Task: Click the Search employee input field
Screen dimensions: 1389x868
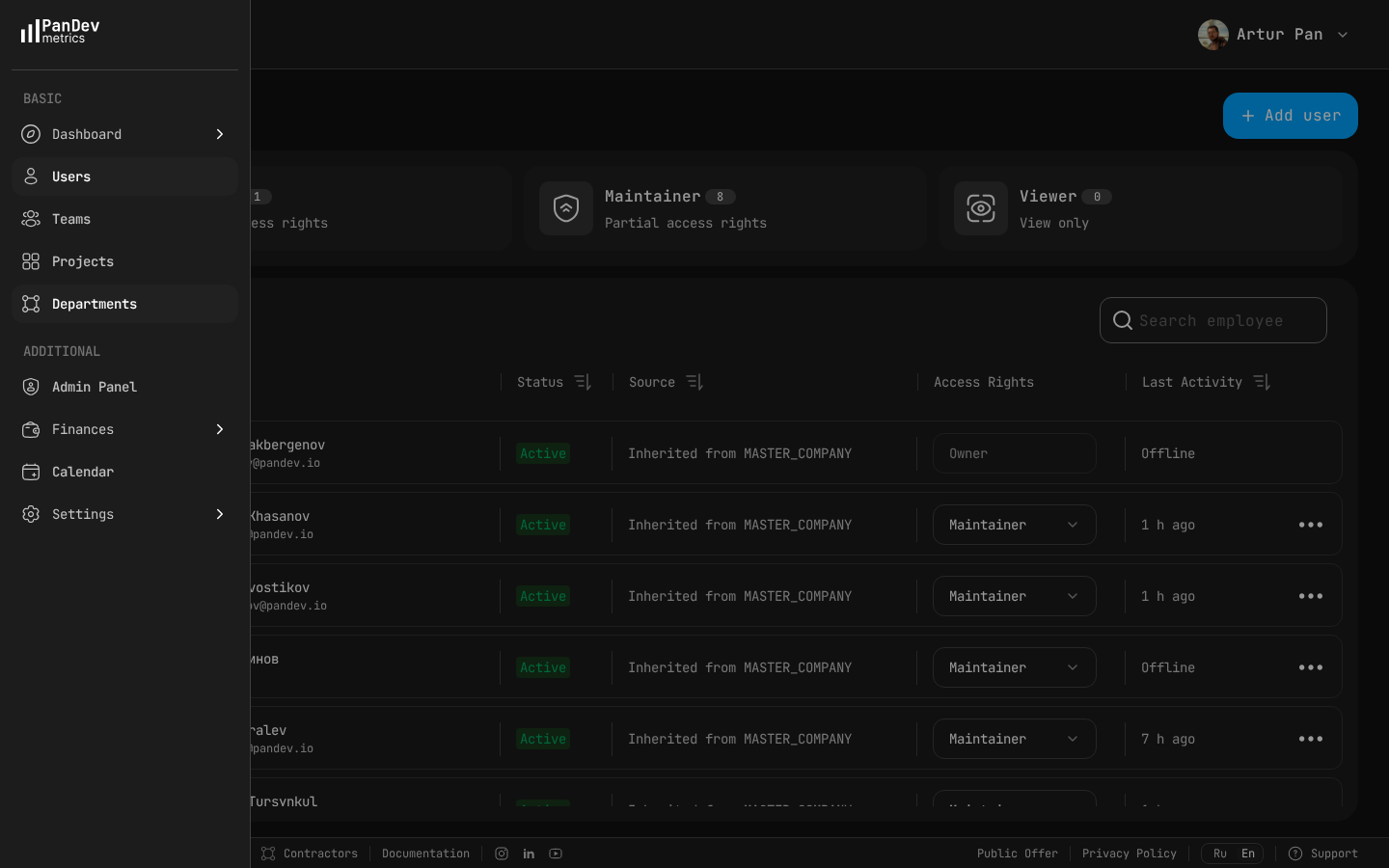Action: 1213,320
